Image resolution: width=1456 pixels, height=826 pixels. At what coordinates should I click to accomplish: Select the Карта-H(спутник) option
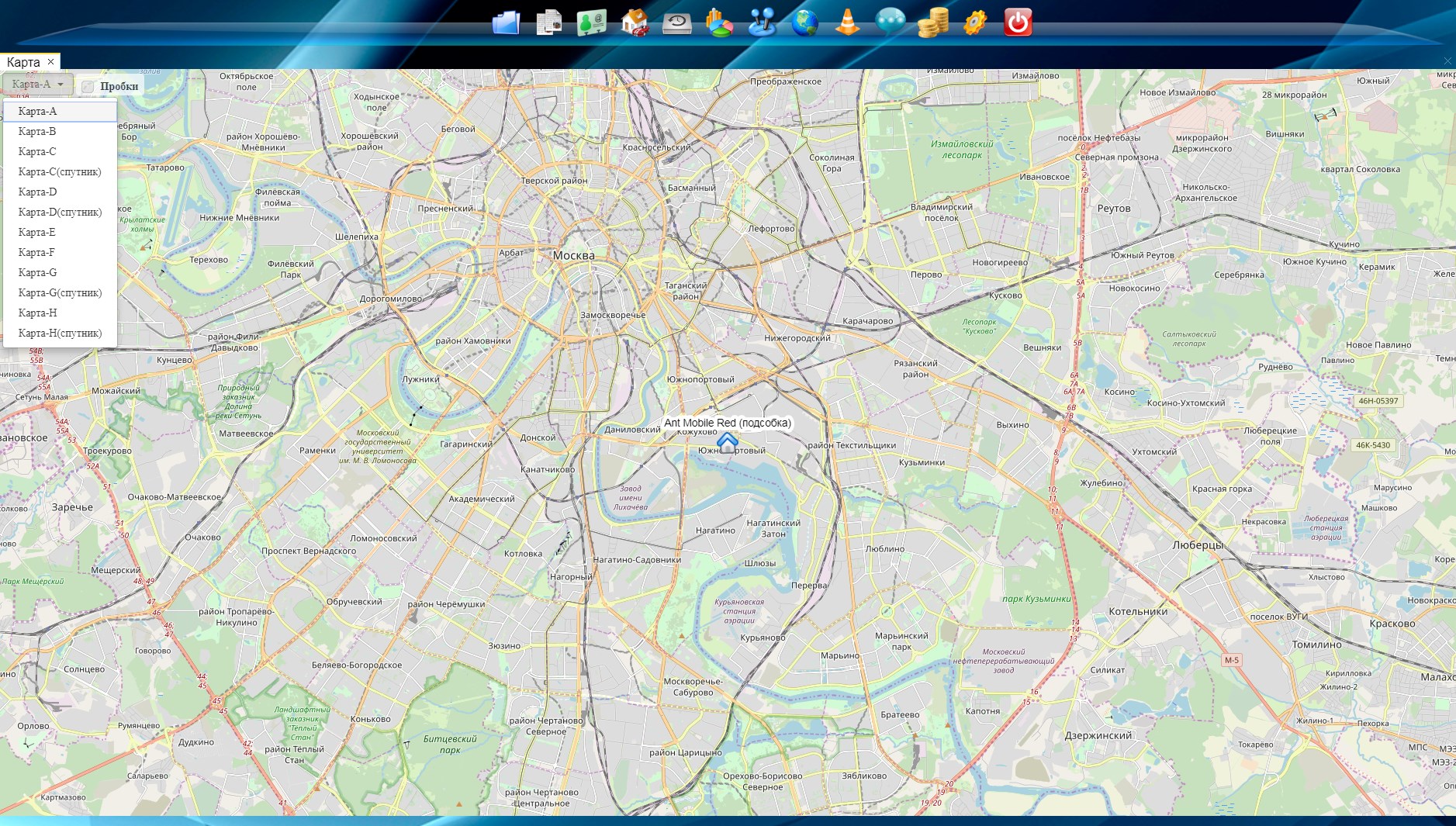coord(60,333)
